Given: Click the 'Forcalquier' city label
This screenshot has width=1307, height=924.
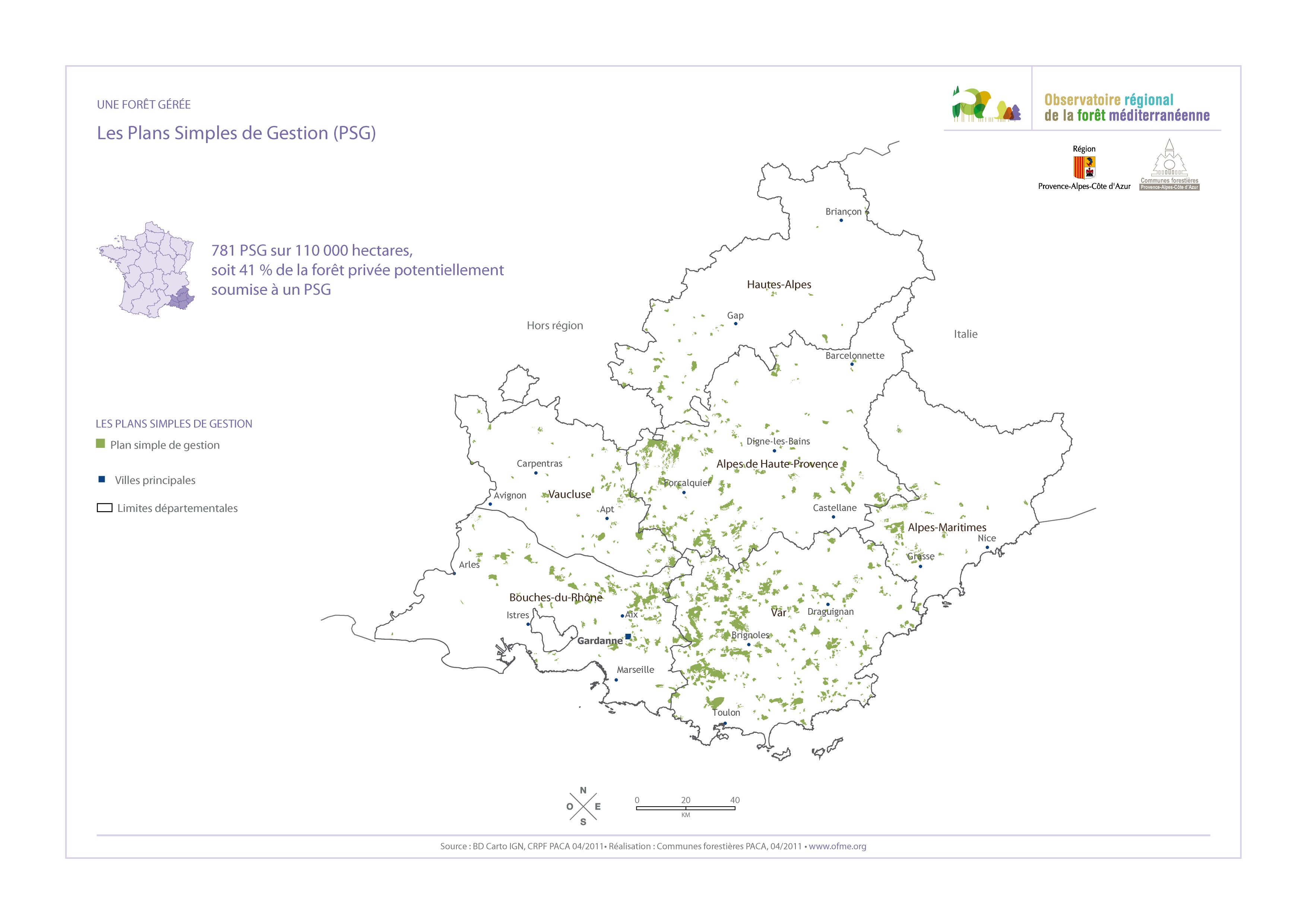Looking at the screenshot, I should 687,483.
